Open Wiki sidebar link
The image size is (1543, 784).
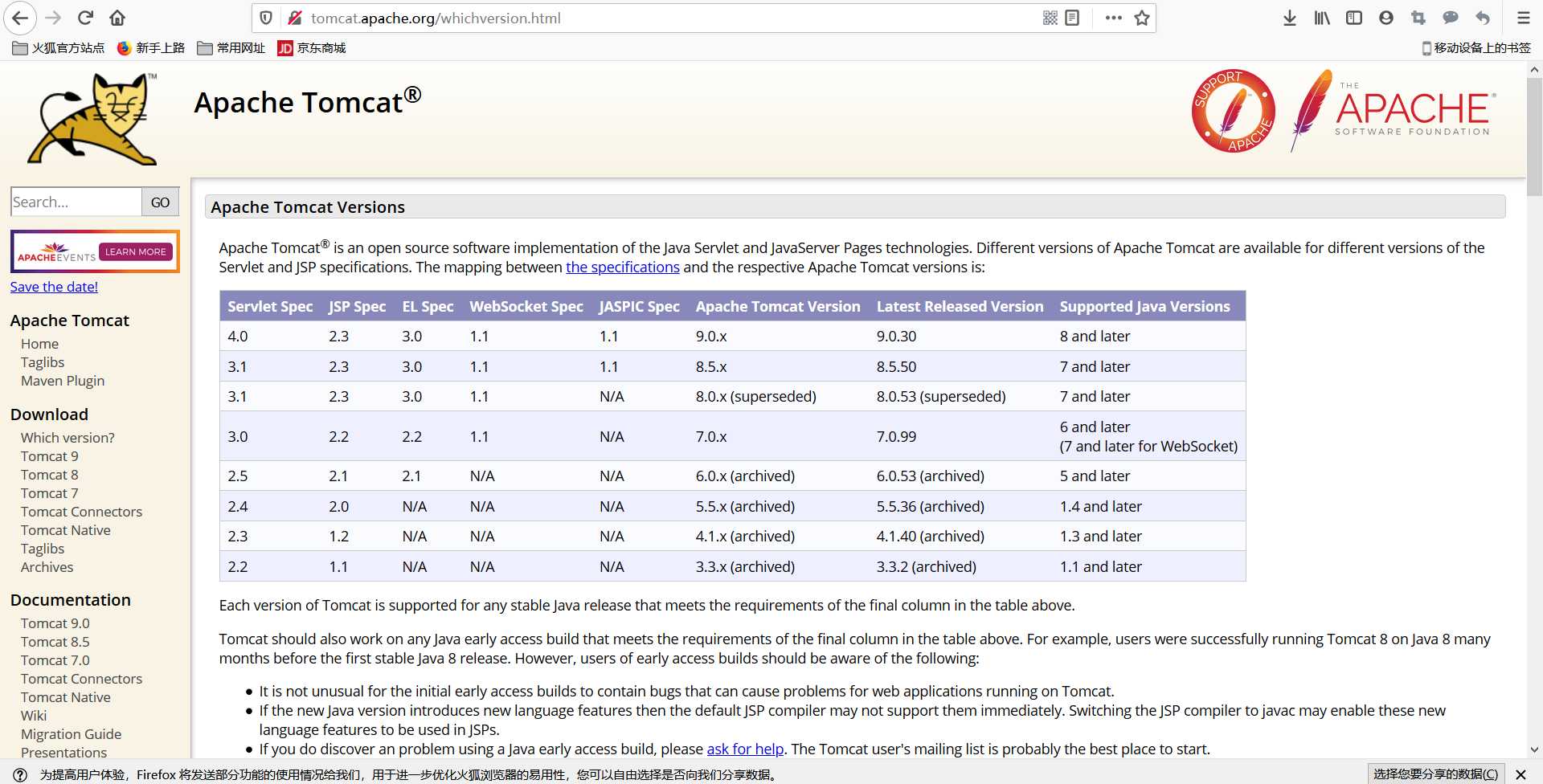tap(34, 716)
